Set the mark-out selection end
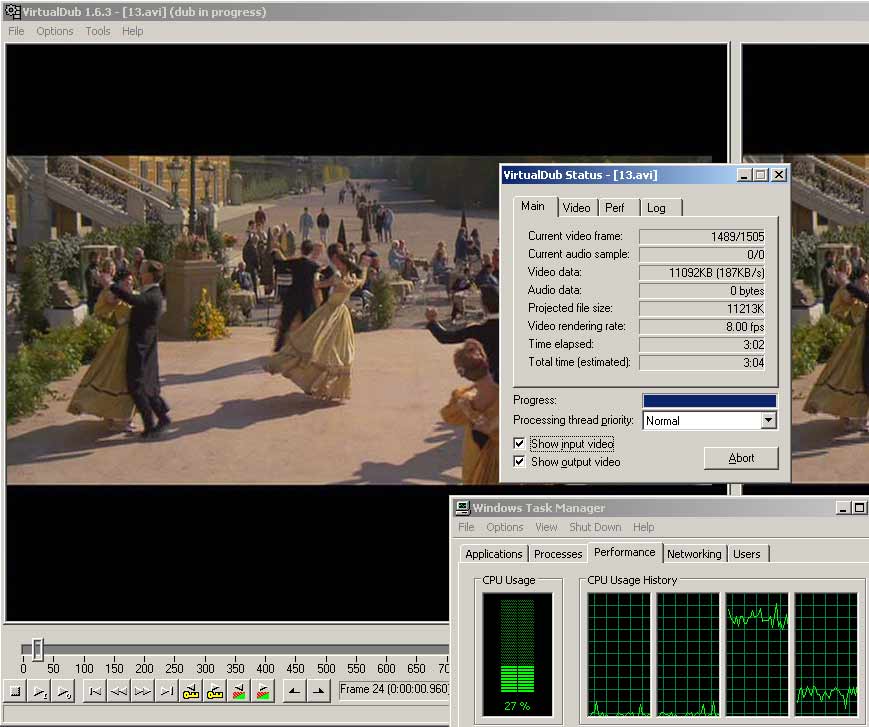869x727 pixels. click(x=318, y=691)
